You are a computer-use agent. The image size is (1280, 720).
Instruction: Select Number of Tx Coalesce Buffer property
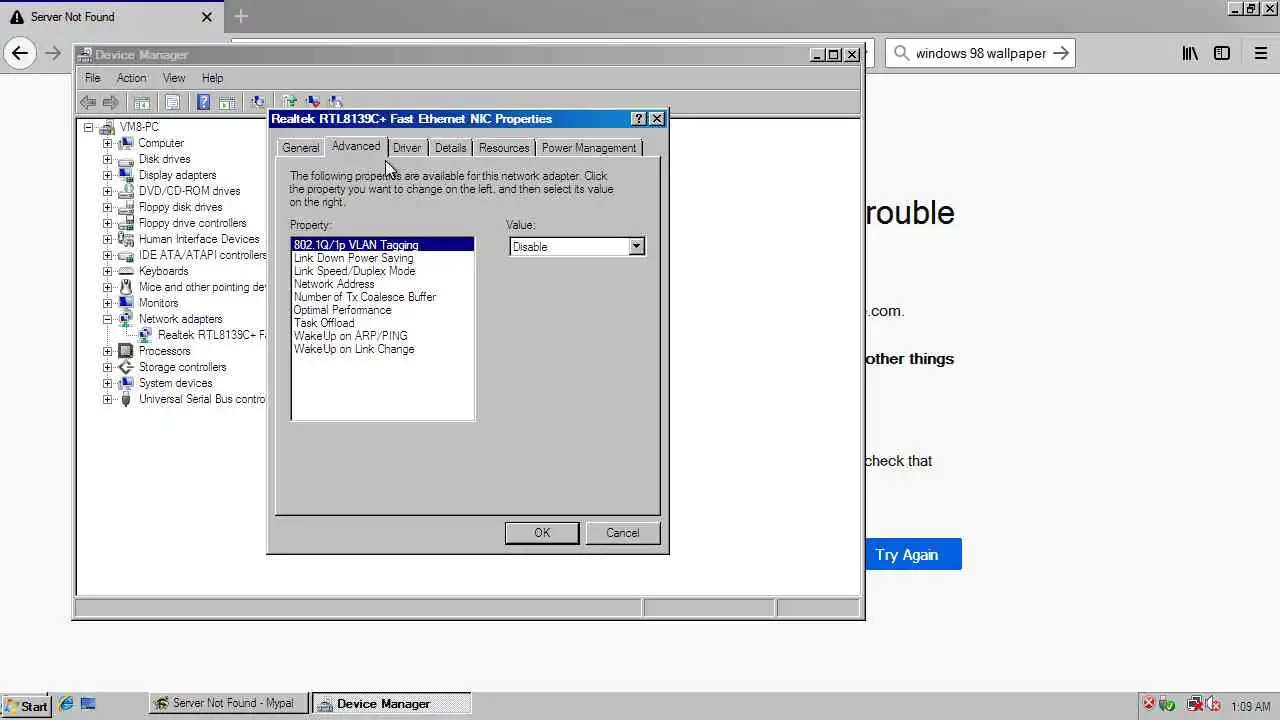(364, 297)
